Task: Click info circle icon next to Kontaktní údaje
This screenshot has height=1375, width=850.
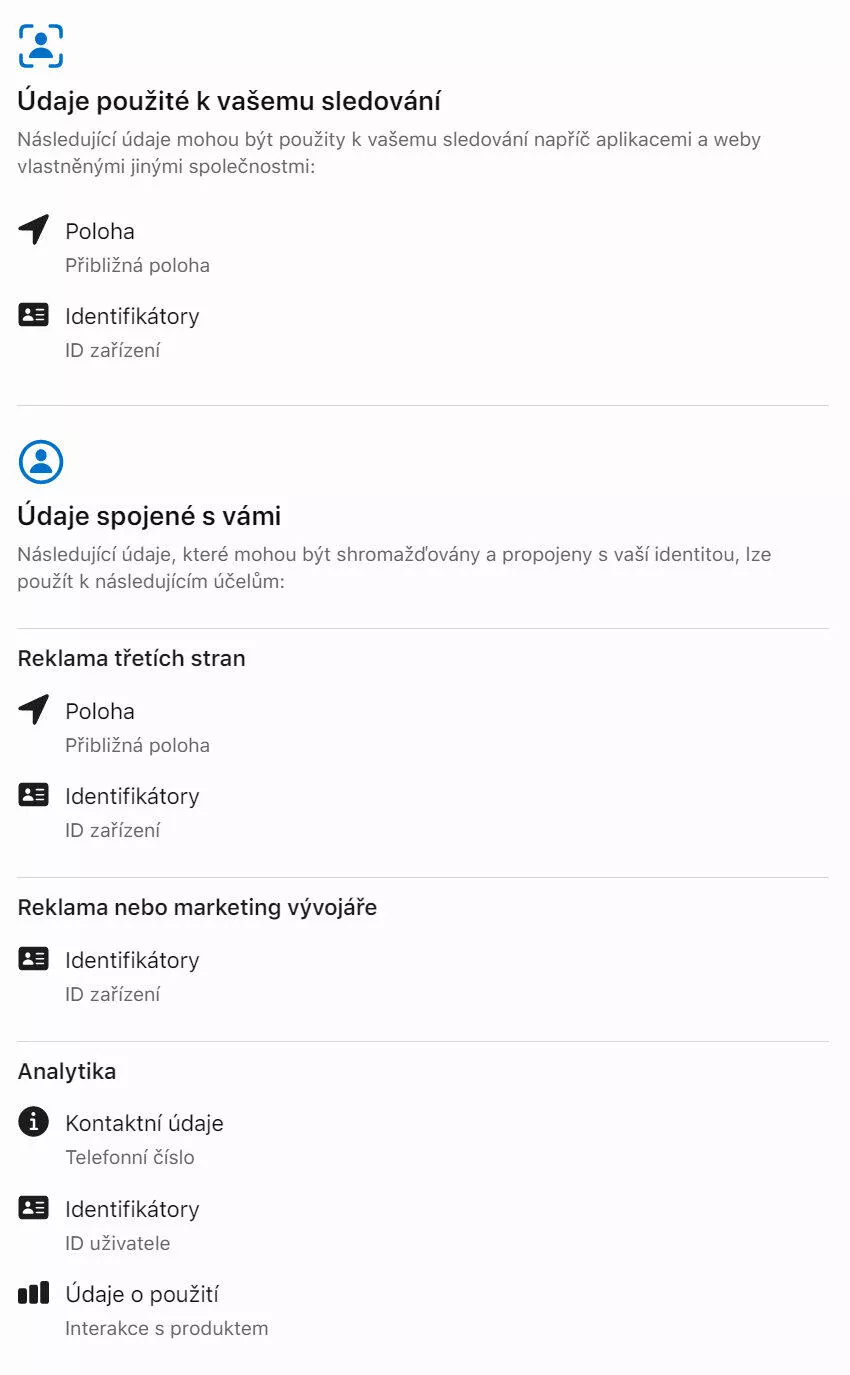Action: coord(34,1122)
